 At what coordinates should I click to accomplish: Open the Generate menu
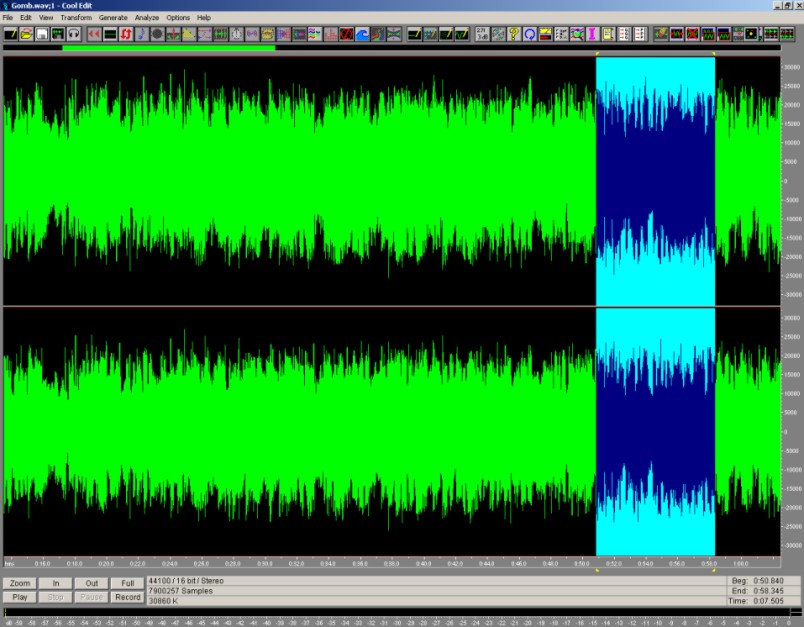(x=113, y=17)
